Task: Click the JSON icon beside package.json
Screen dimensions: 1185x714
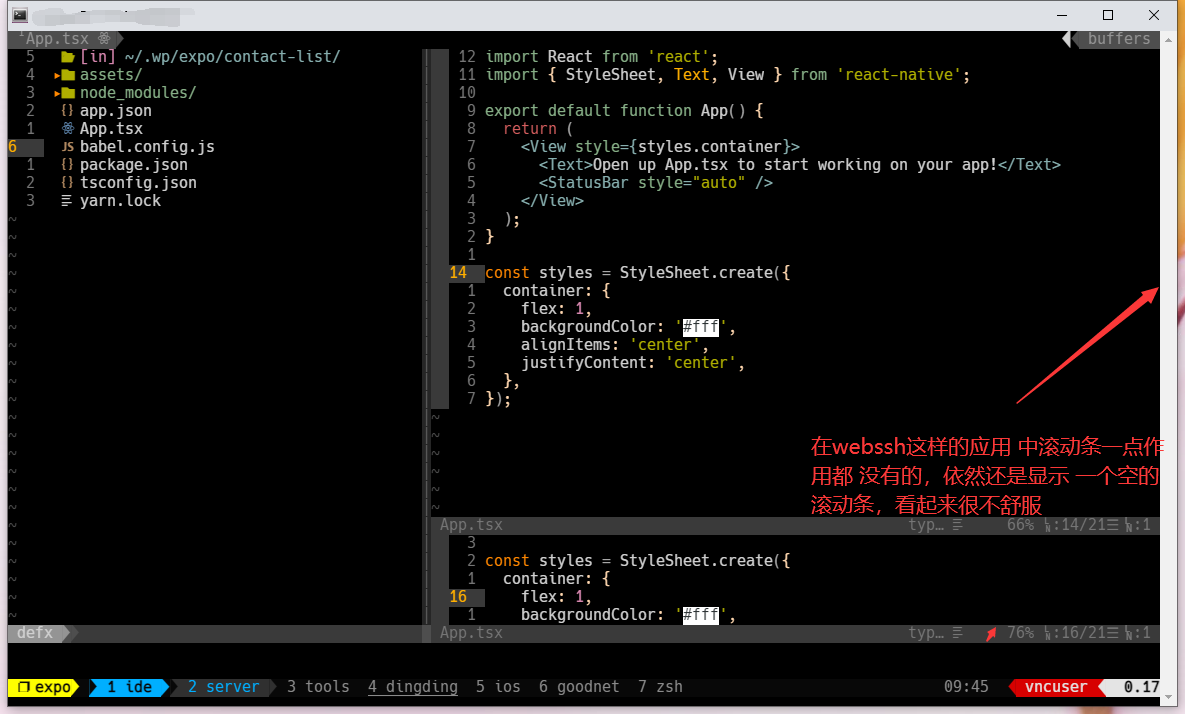Action: [x=67, y=165]
